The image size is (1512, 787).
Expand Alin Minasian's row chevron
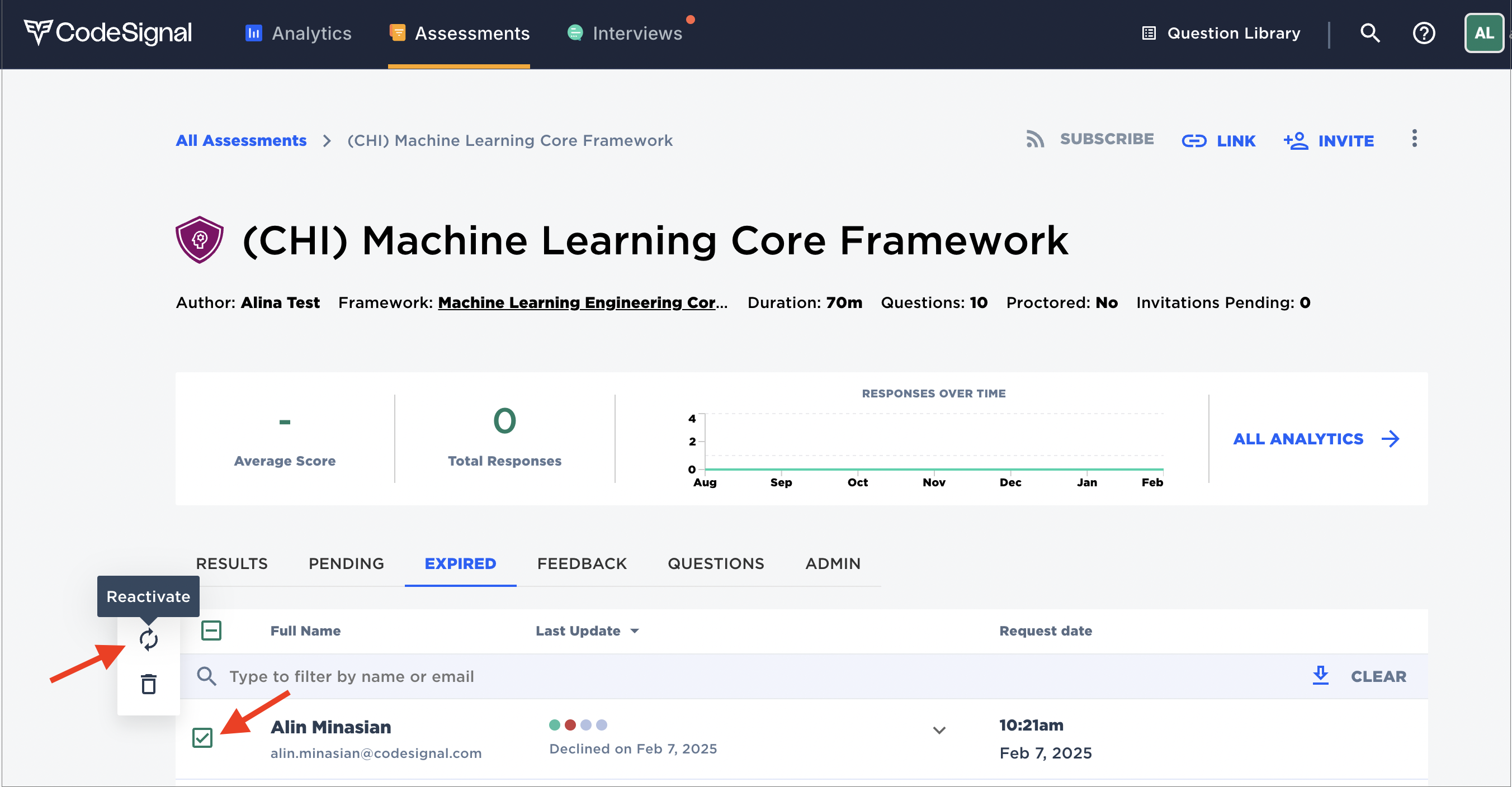click(x=939, y=731)
